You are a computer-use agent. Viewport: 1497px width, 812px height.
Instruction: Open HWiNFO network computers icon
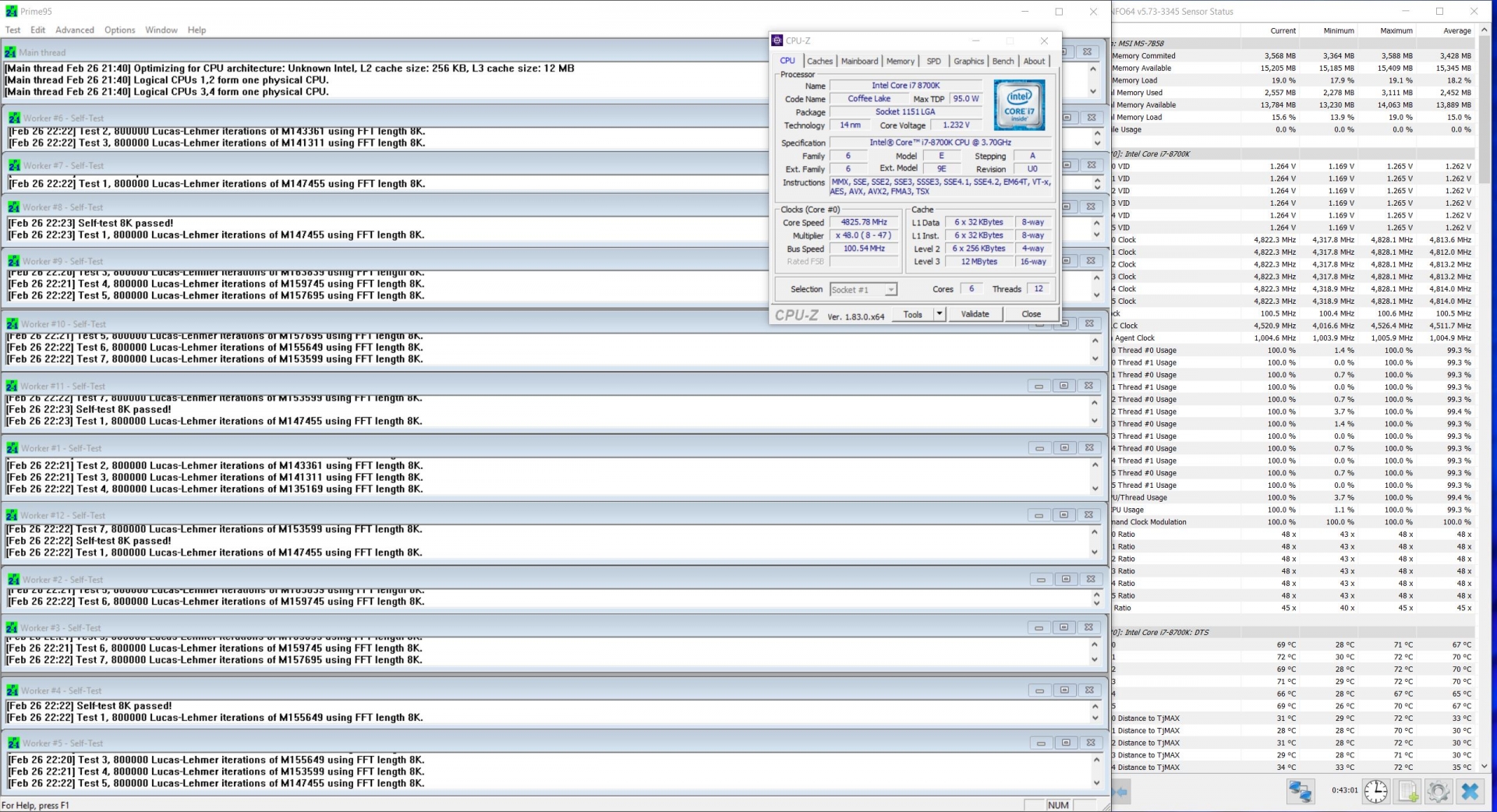tap(1300, 791)
